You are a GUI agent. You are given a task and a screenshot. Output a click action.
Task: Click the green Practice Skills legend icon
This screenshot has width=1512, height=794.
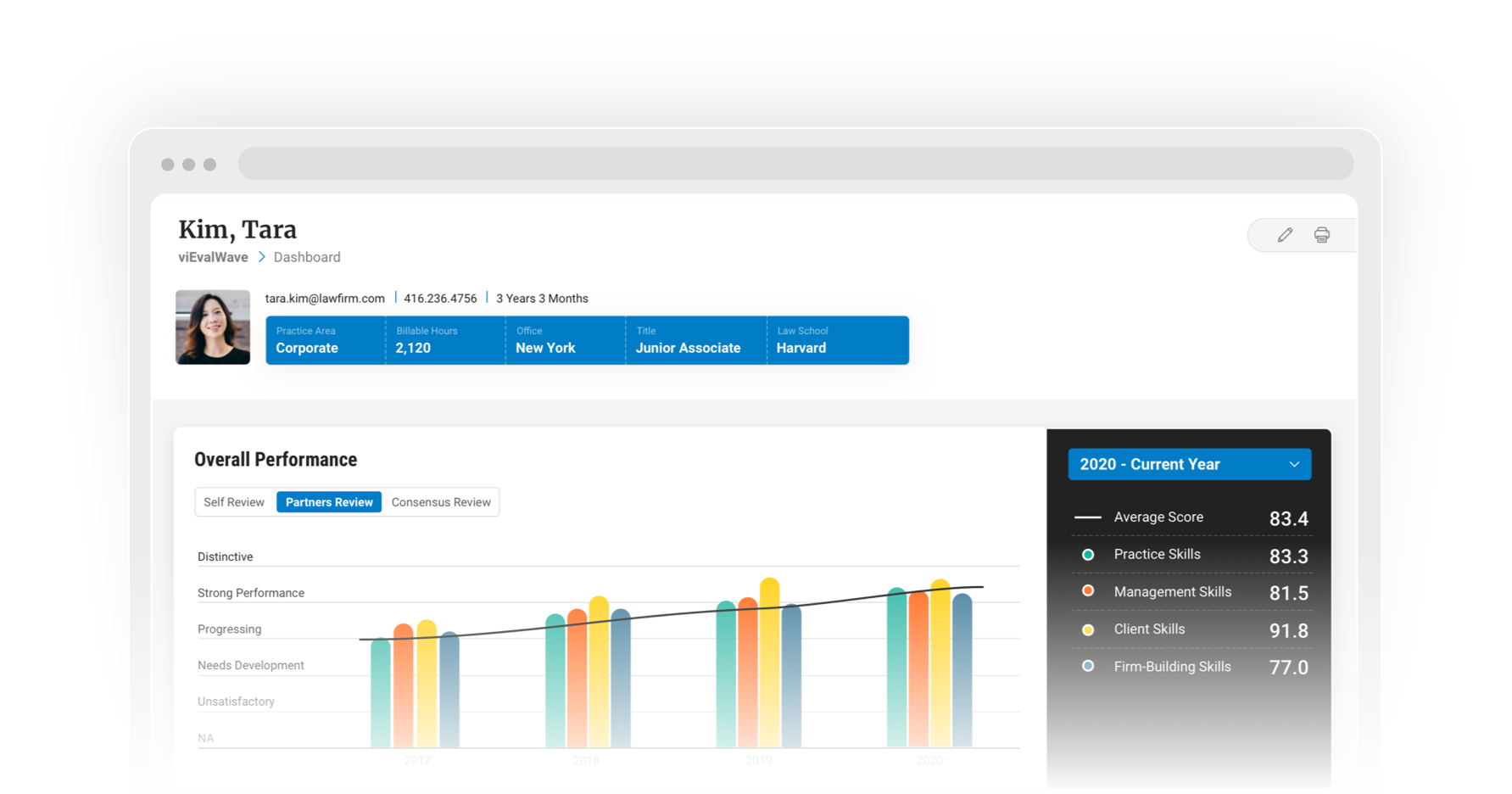click(1088, 554)
